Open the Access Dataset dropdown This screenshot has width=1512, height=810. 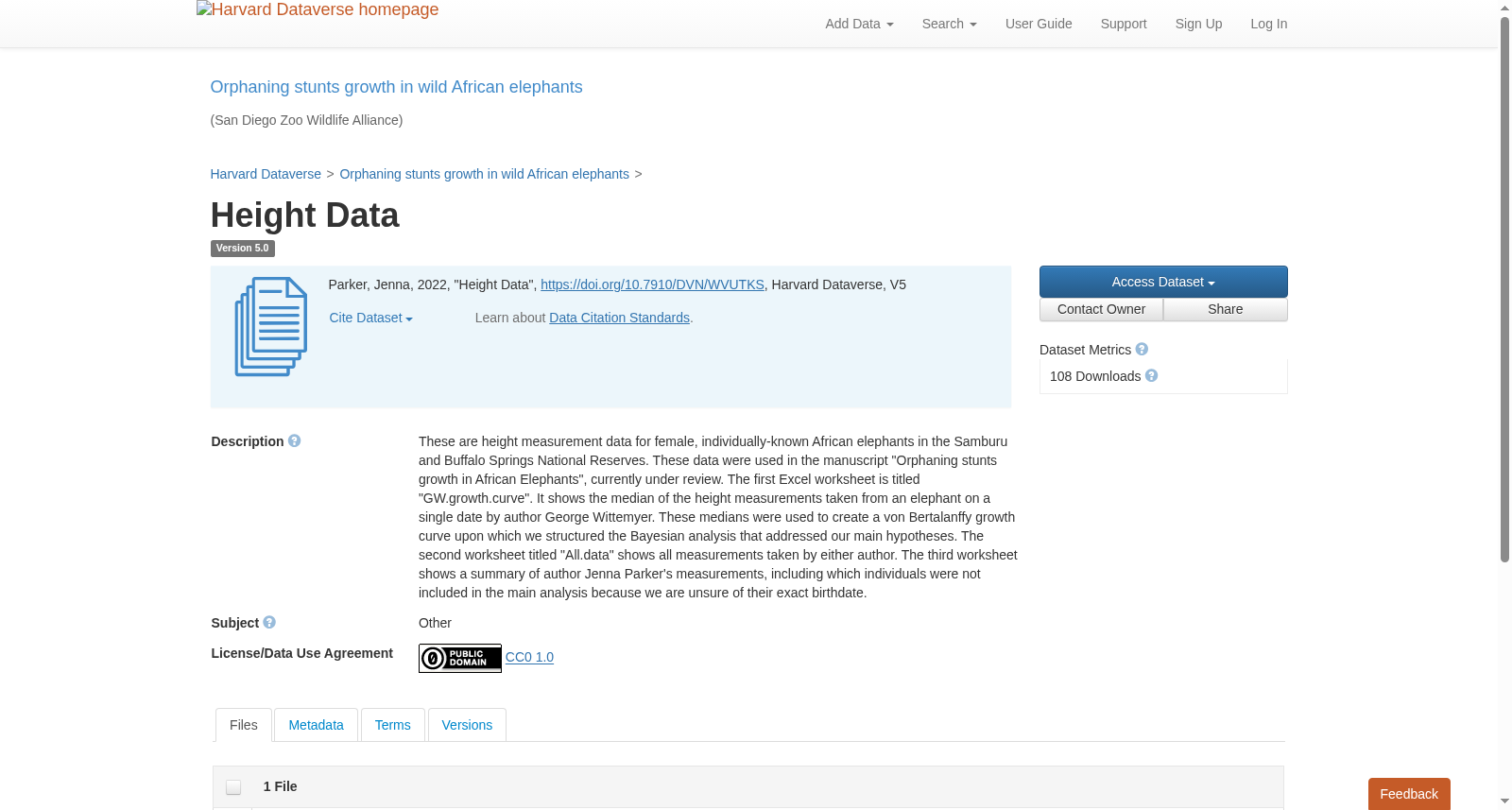click(x=1163, y=282)
